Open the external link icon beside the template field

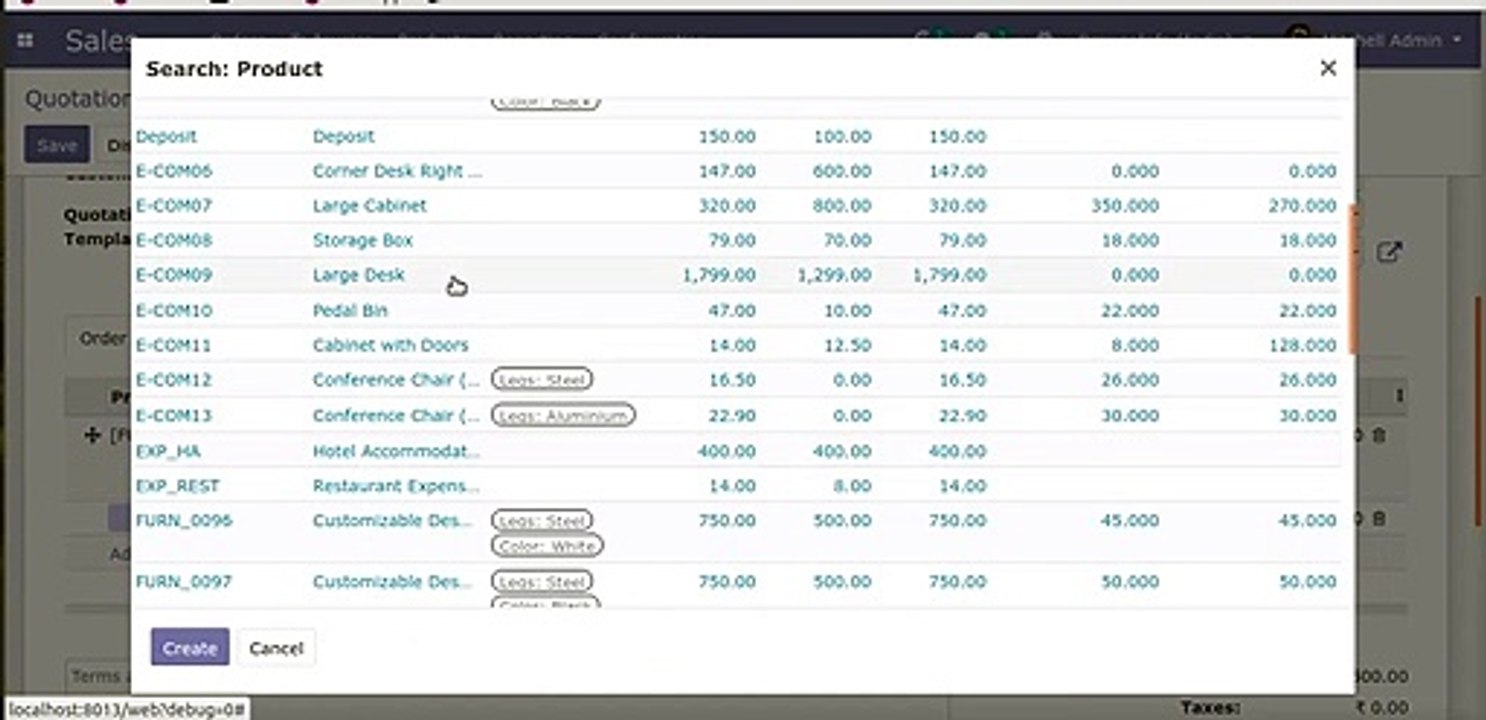click(x=1388, y=252)
